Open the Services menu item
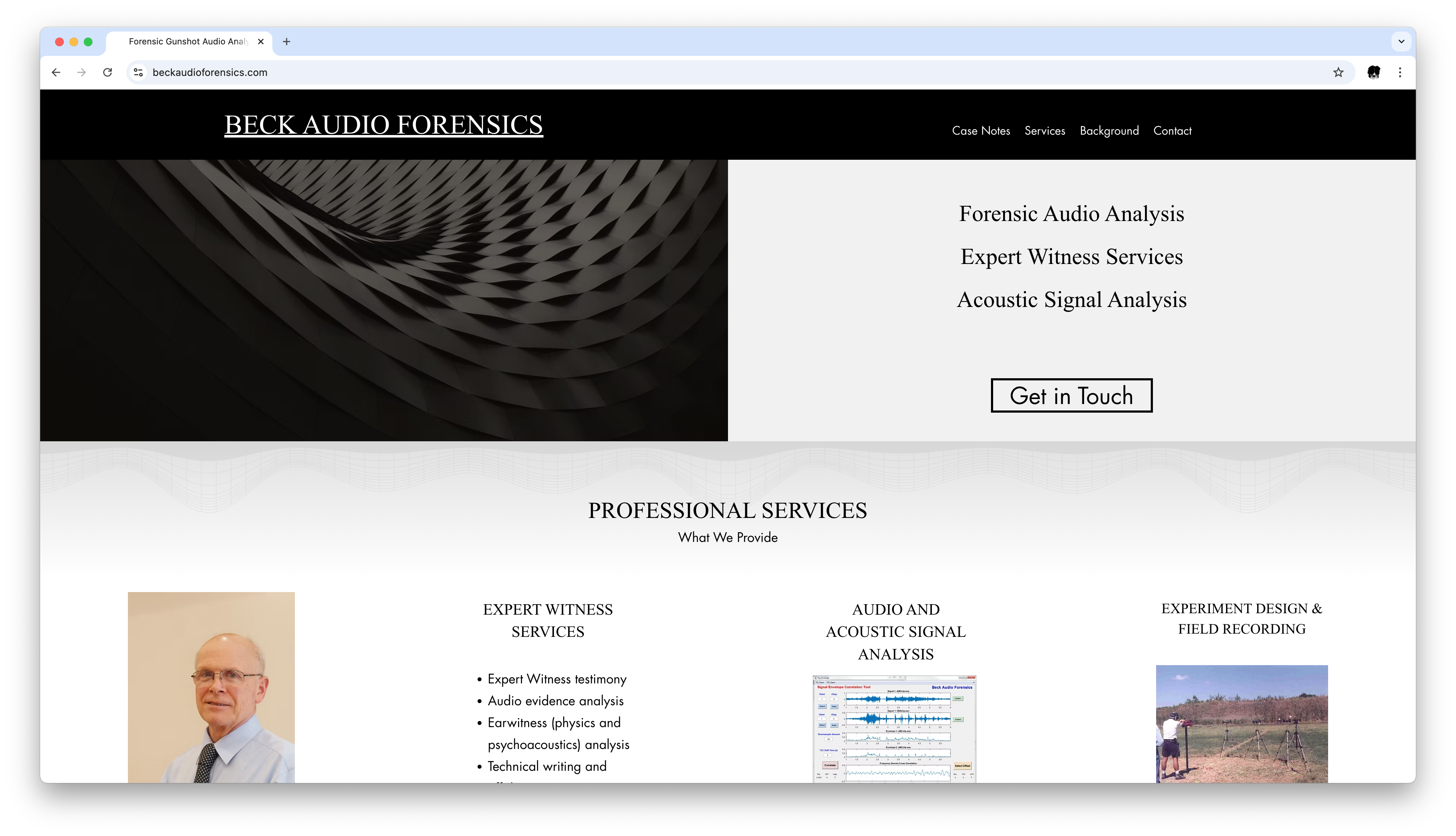The height and width of the screenshot is (836, 1456). (1044, 131)
